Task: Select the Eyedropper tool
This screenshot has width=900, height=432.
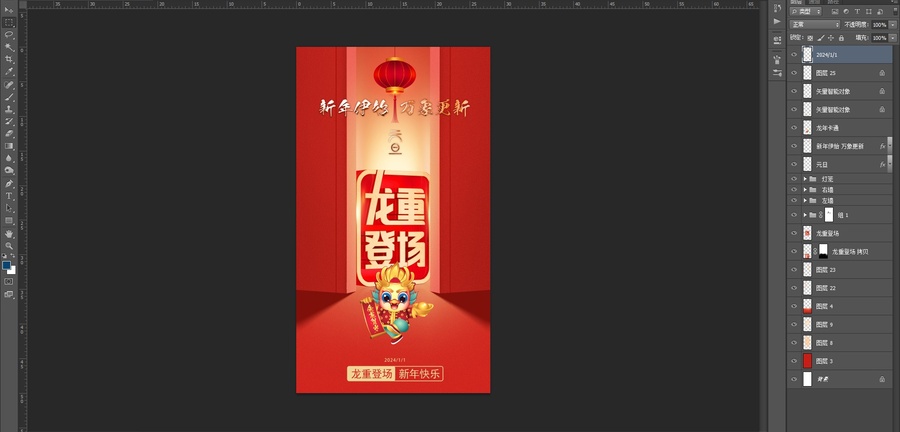Action: click(9, 72)
